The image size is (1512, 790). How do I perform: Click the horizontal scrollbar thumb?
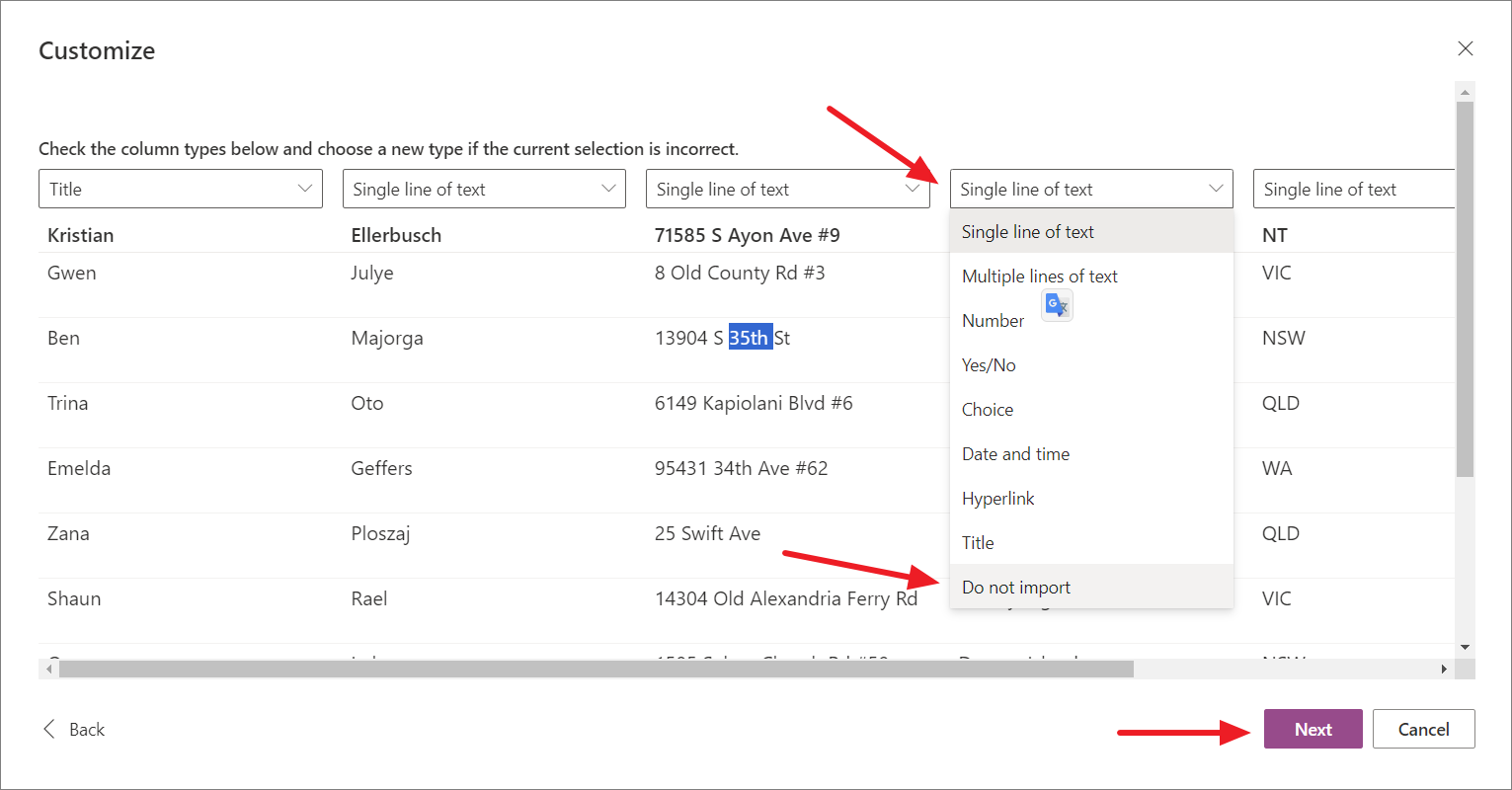click(x=596, y=670)
